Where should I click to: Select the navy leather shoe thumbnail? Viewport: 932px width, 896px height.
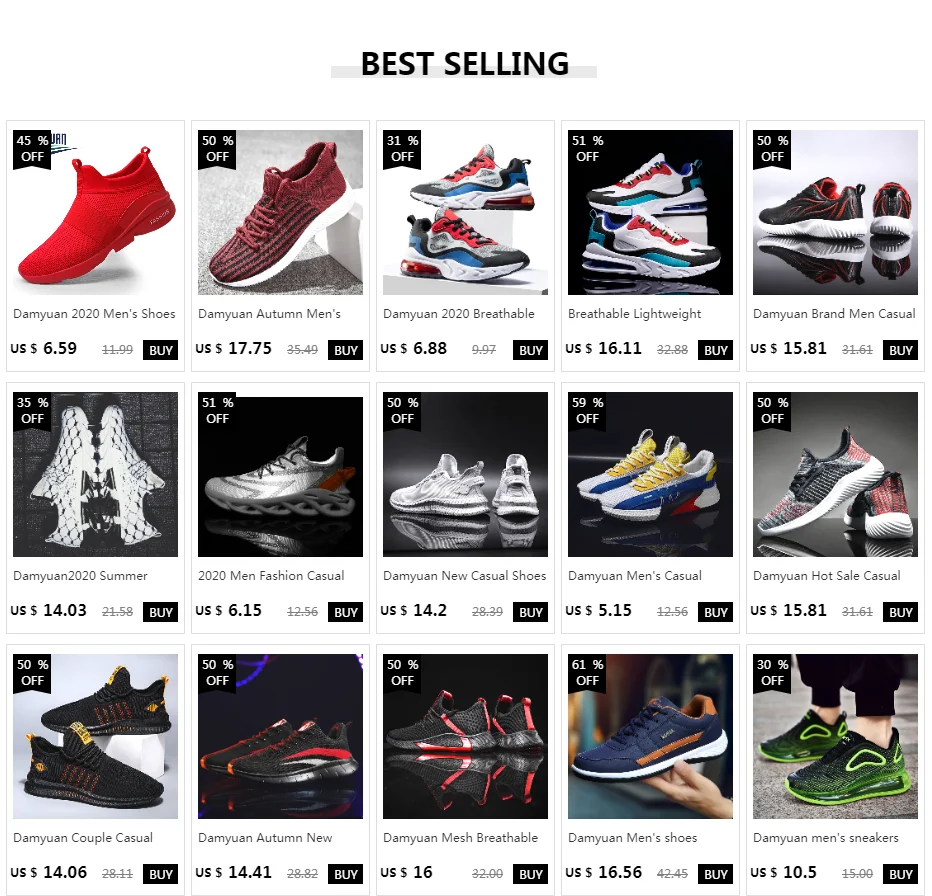[650, 737]
